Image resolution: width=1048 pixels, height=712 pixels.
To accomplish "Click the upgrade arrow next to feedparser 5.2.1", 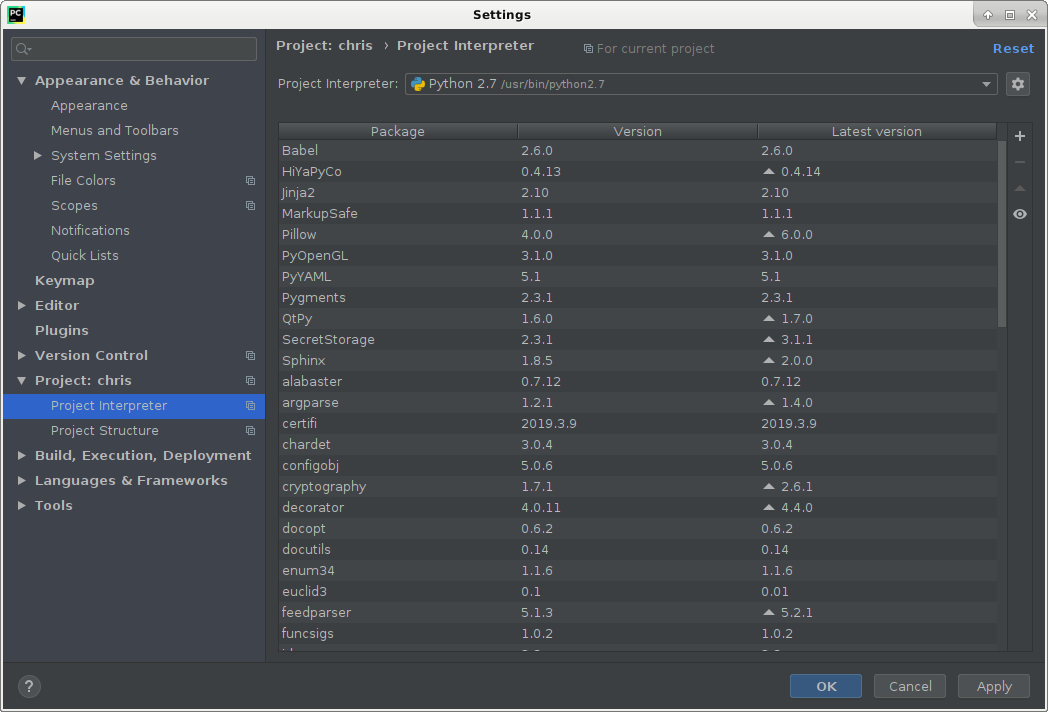I will point(769,612).
